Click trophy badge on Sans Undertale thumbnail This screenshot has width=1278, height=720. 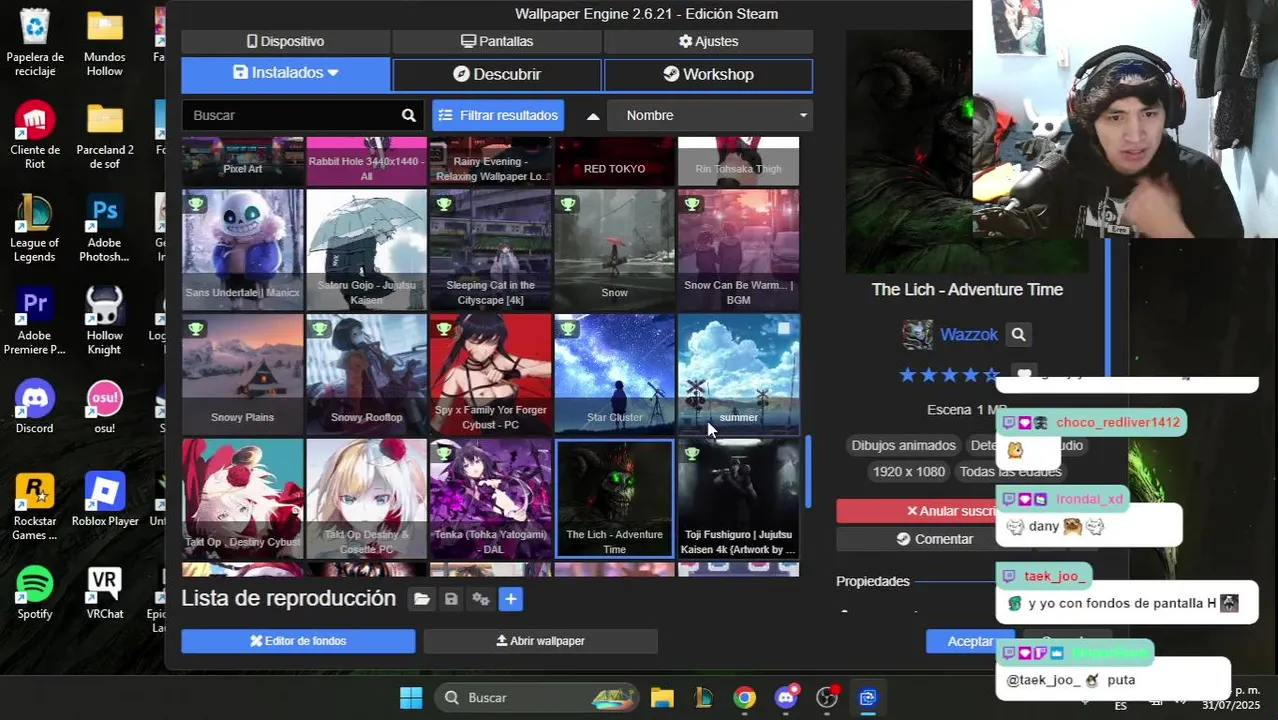(196, 204)
